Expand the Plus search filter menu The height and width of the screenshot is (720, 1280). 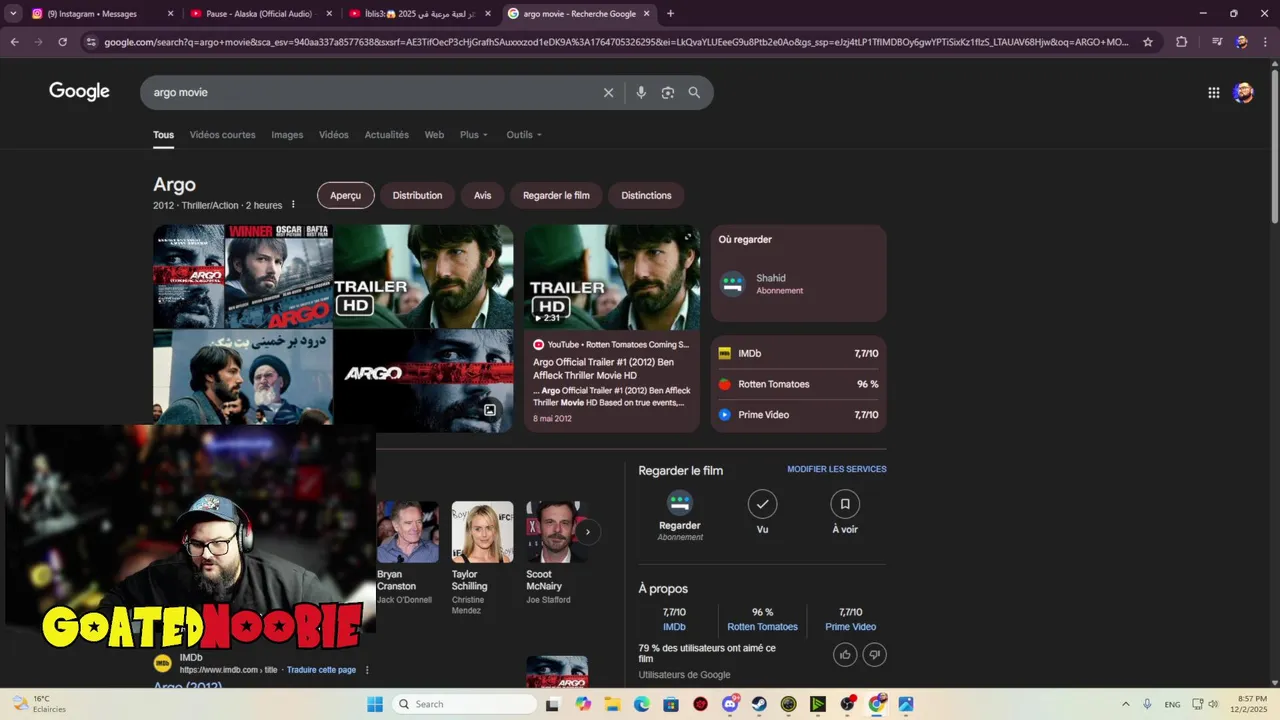coord(474,135)
